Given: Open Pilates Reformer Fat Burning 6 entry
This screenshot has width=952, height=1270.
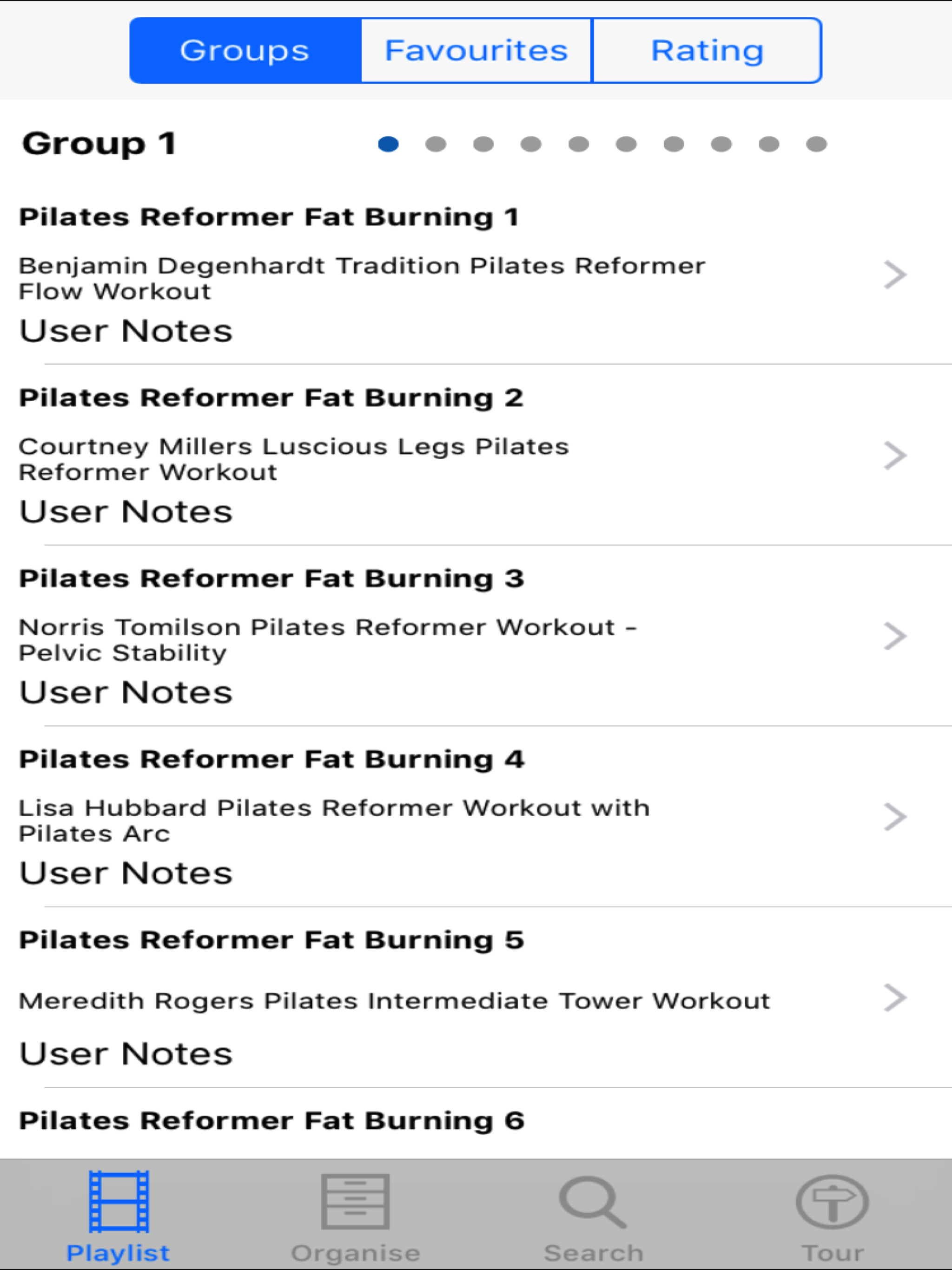Looking at the screenshot, I should [271, 1121].
